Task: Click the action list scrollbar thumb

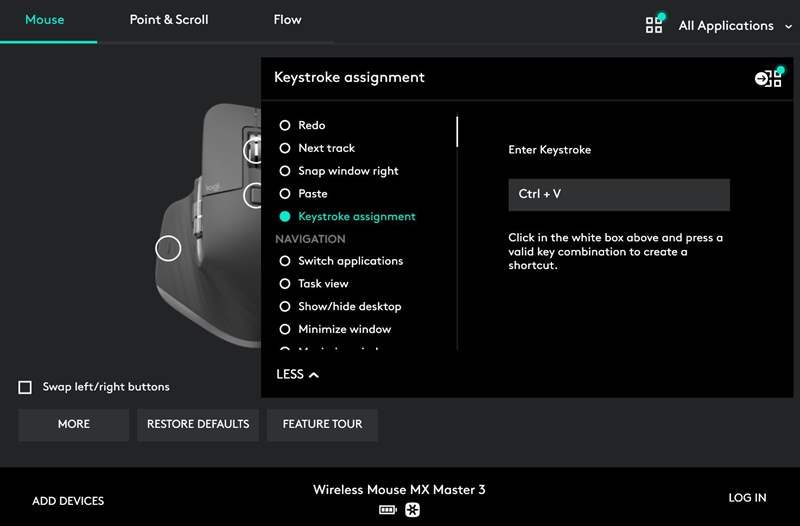Action: (457, 132)
